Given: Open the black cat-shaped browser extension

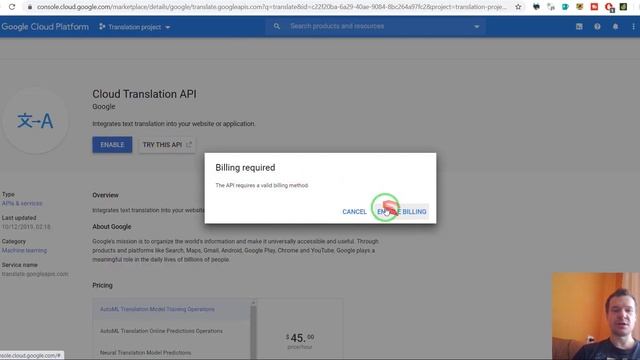Looking at the screenshot, I should coord(536,7).
